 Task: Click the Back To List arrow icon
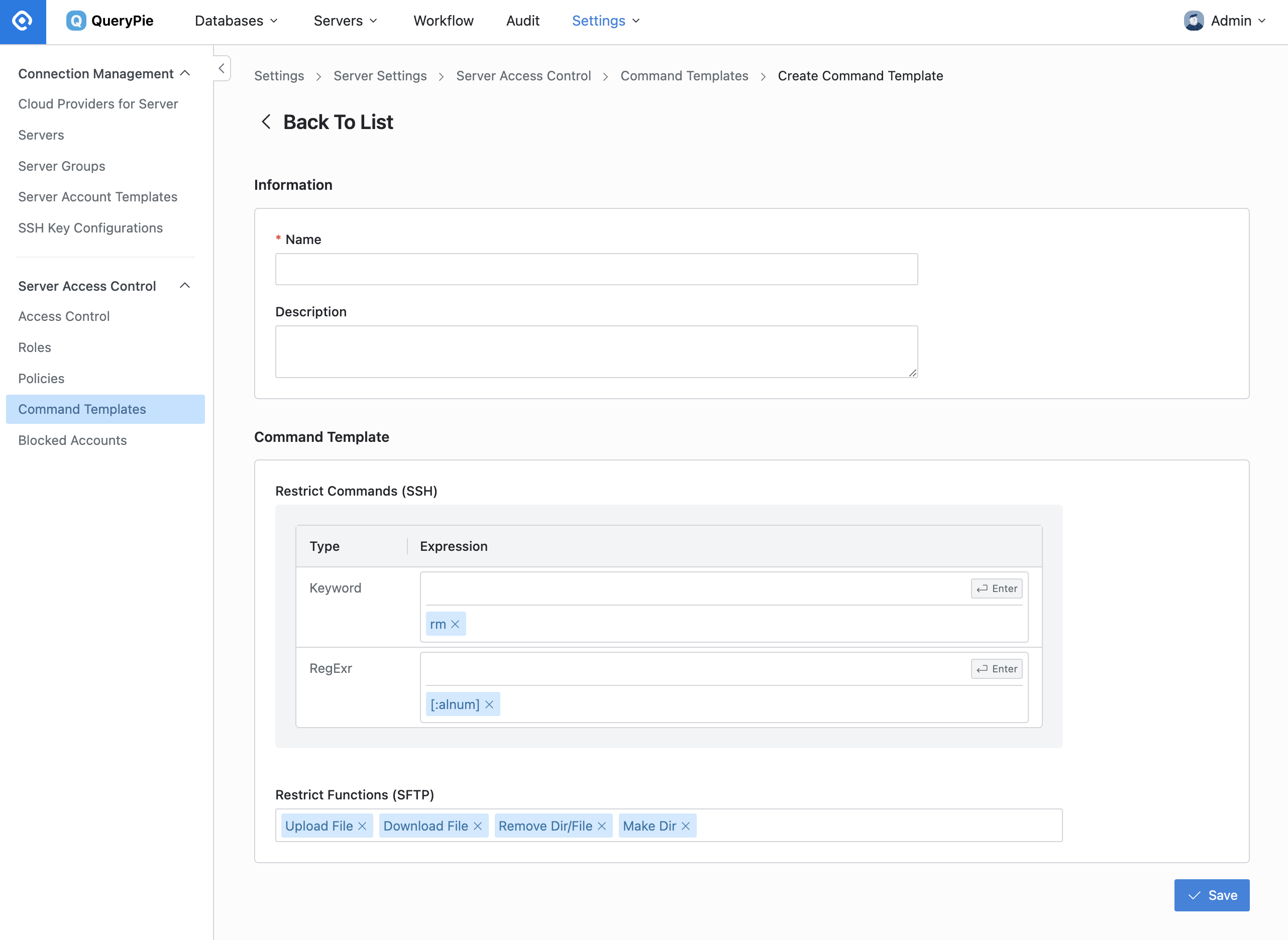[265, 122]
